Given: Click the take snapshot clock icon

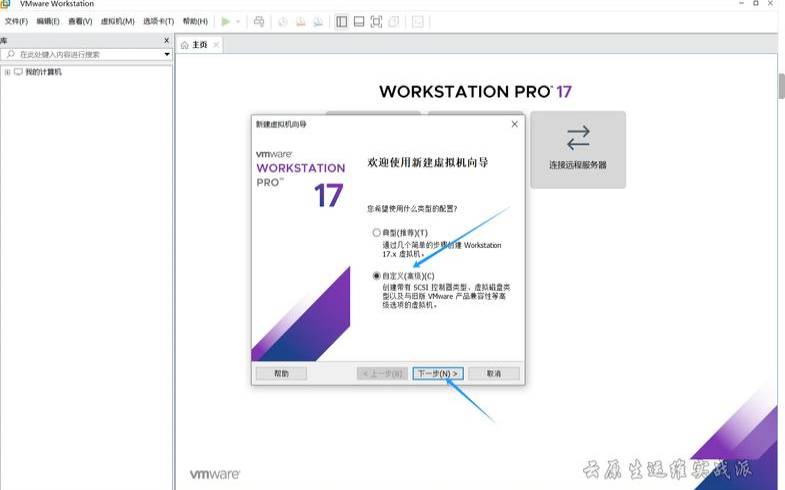Looking at the screenshot, I should (x=282, y=21).
